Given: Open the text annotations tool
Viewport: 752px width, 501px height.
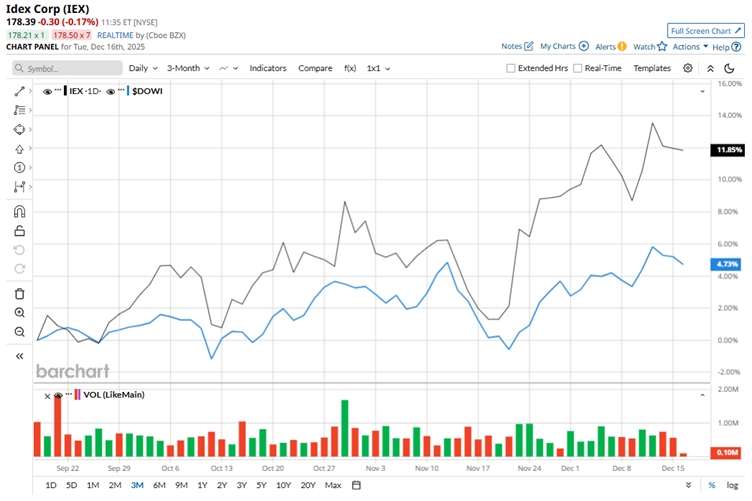Looking at the screenshot, I should pyautogui.click(x=19, y=110).
